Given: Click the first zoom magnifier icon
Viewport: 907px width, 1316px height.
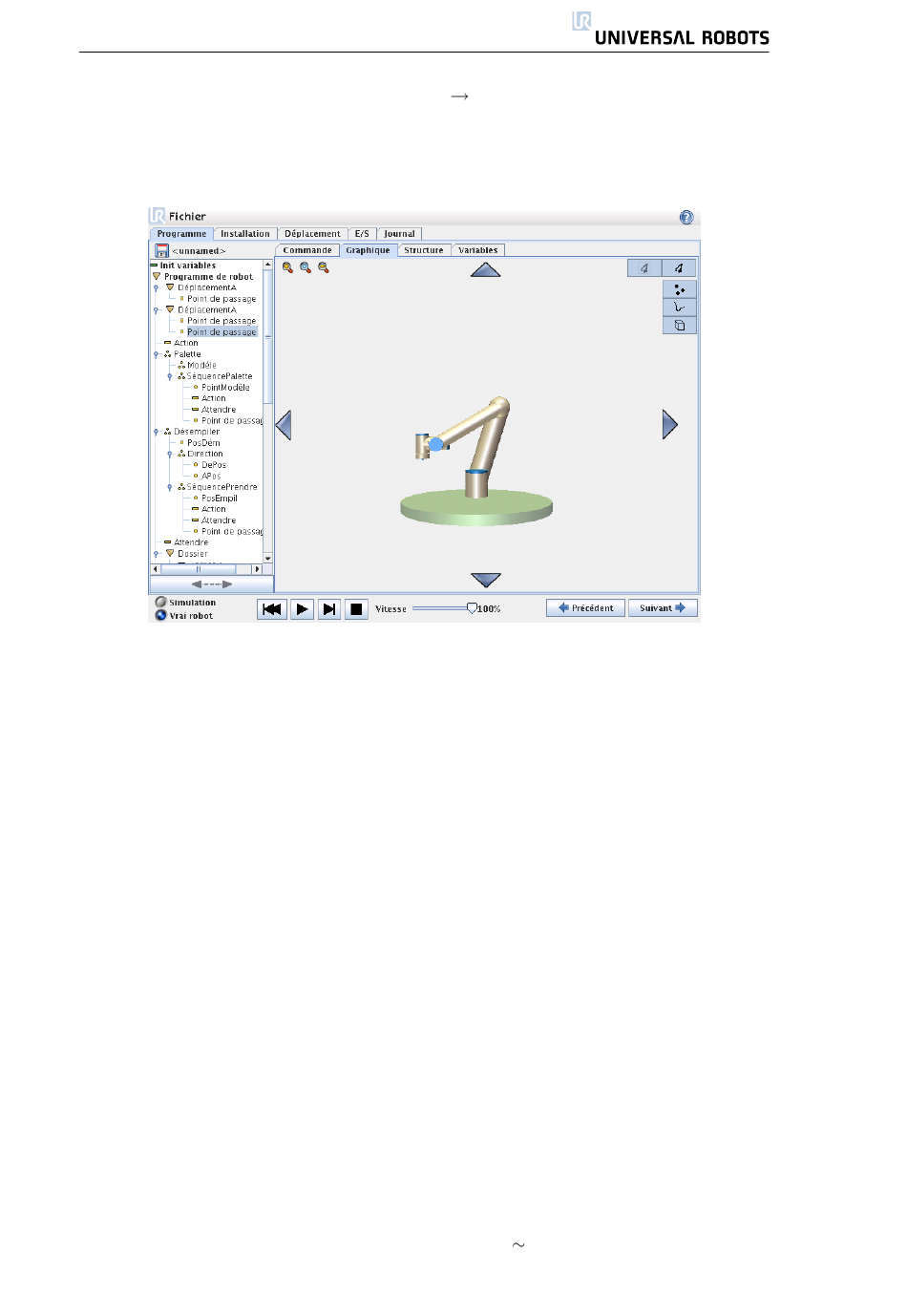Looking at the screenshot, I should coord(287,268).
